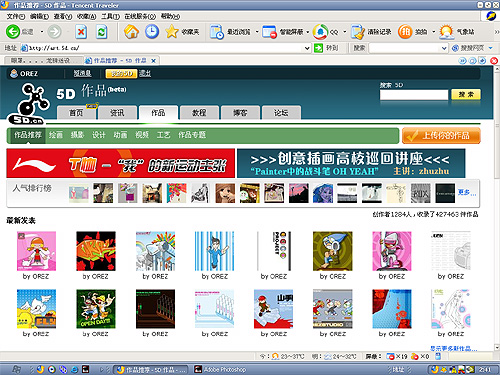Click the QQ toolbar icon

coord(320,32)
